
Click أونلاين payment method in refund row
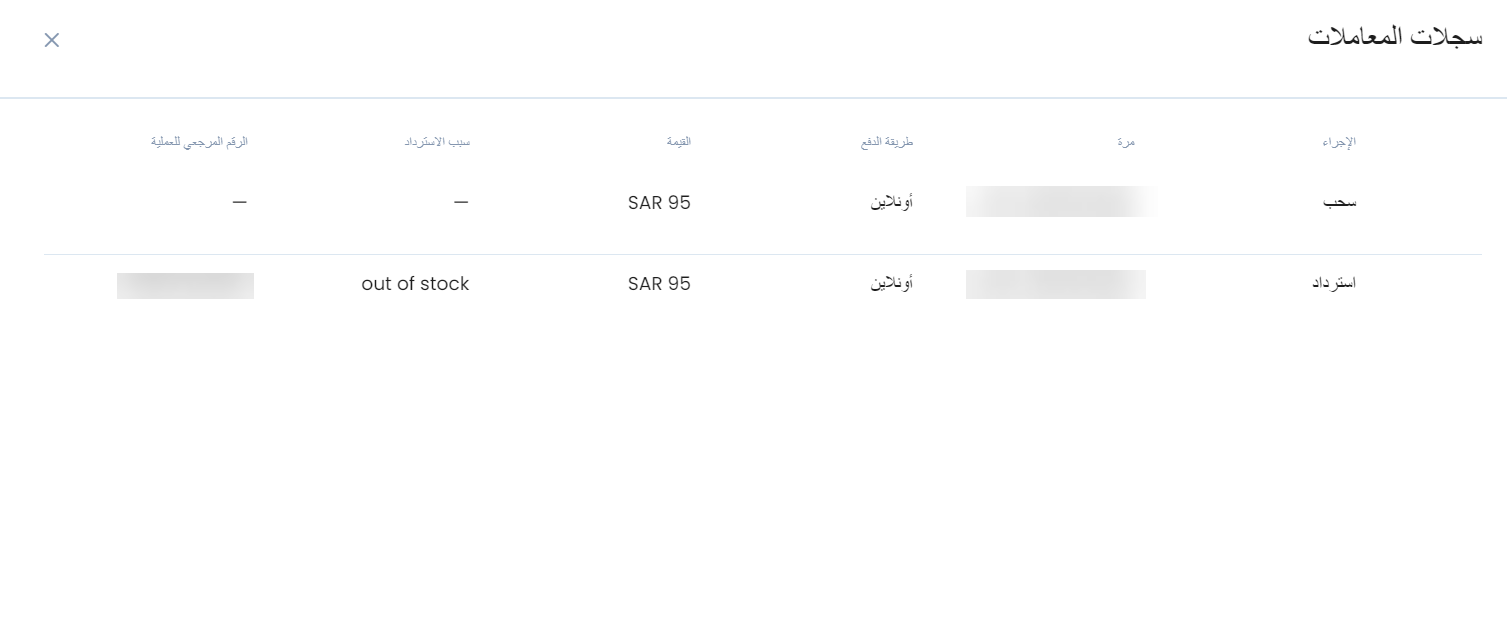[892, 284]
